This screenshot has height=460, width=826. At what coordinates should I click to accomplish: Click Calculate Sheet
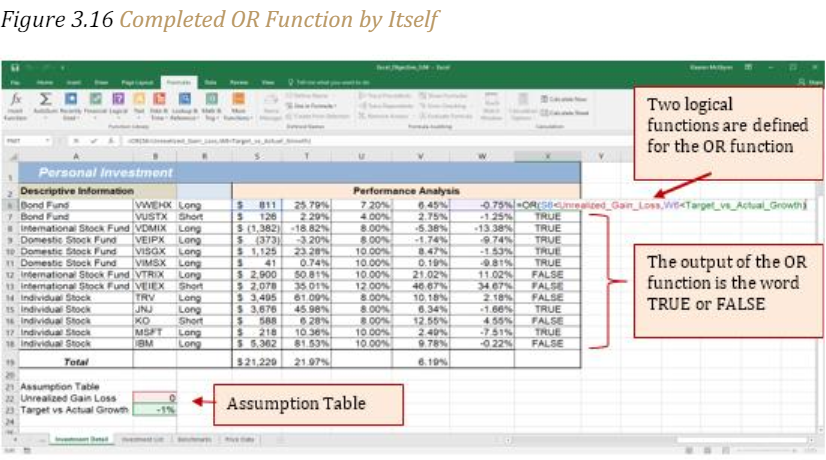565,113
